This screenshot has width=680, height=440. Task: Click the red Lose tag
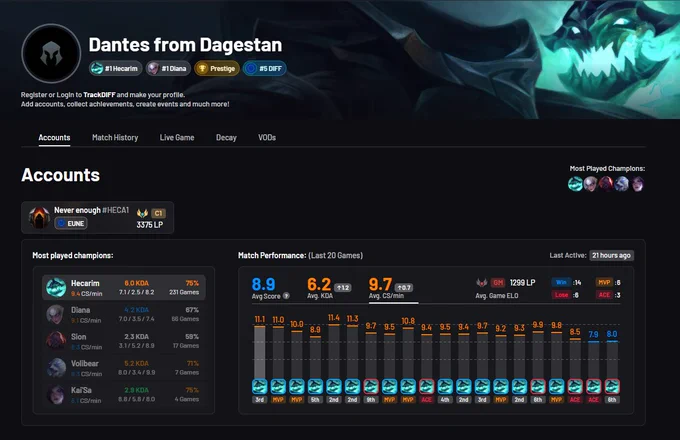[x=561, y=295]
